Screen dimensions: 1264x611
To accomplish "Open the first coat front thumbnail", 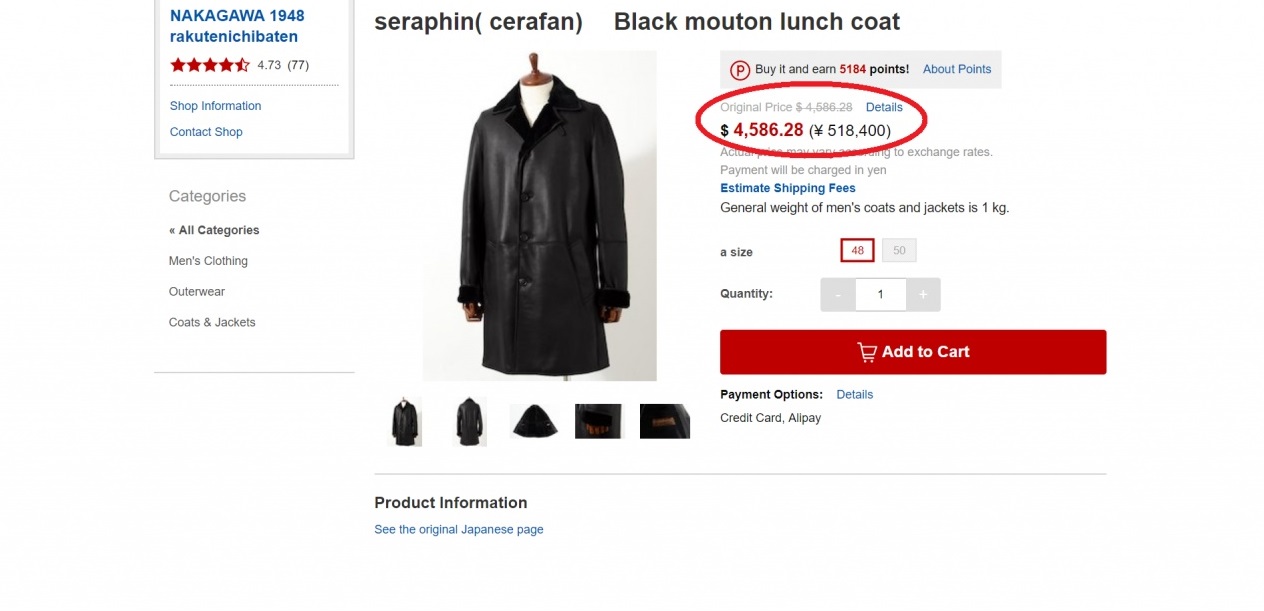I will click(x=405, y=421).
